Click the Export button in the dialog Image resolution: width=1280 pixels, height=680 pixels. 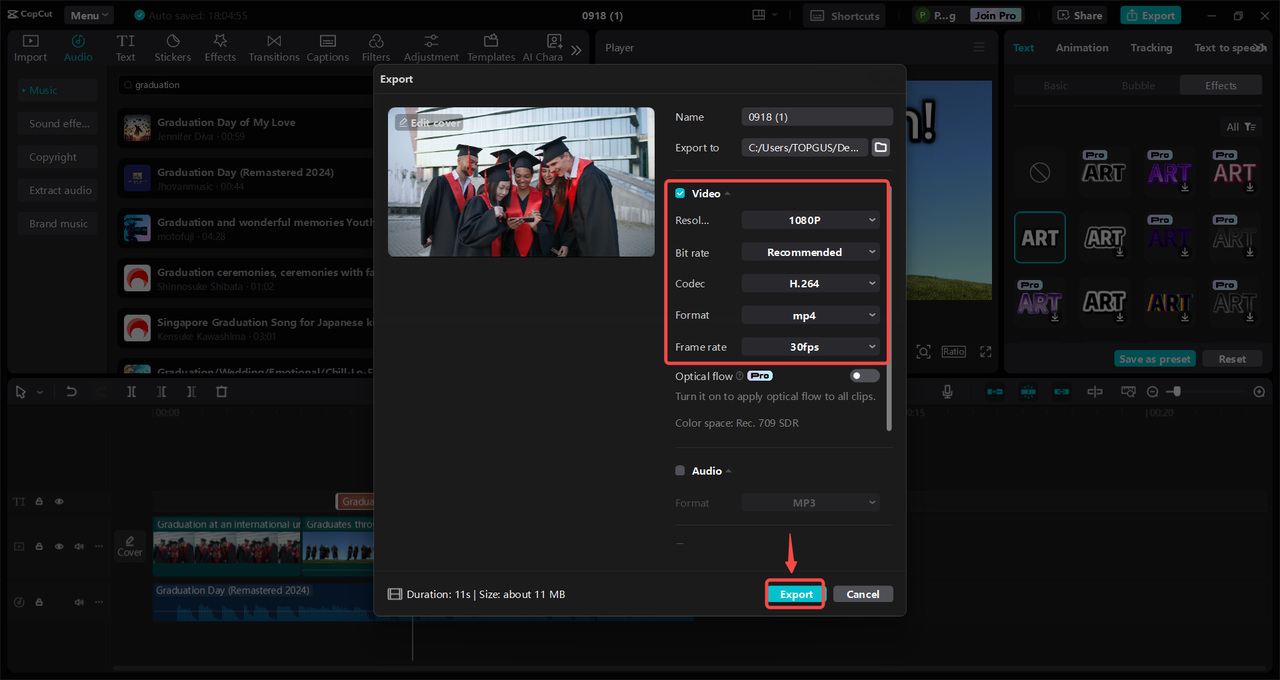[x=796, y=594]
